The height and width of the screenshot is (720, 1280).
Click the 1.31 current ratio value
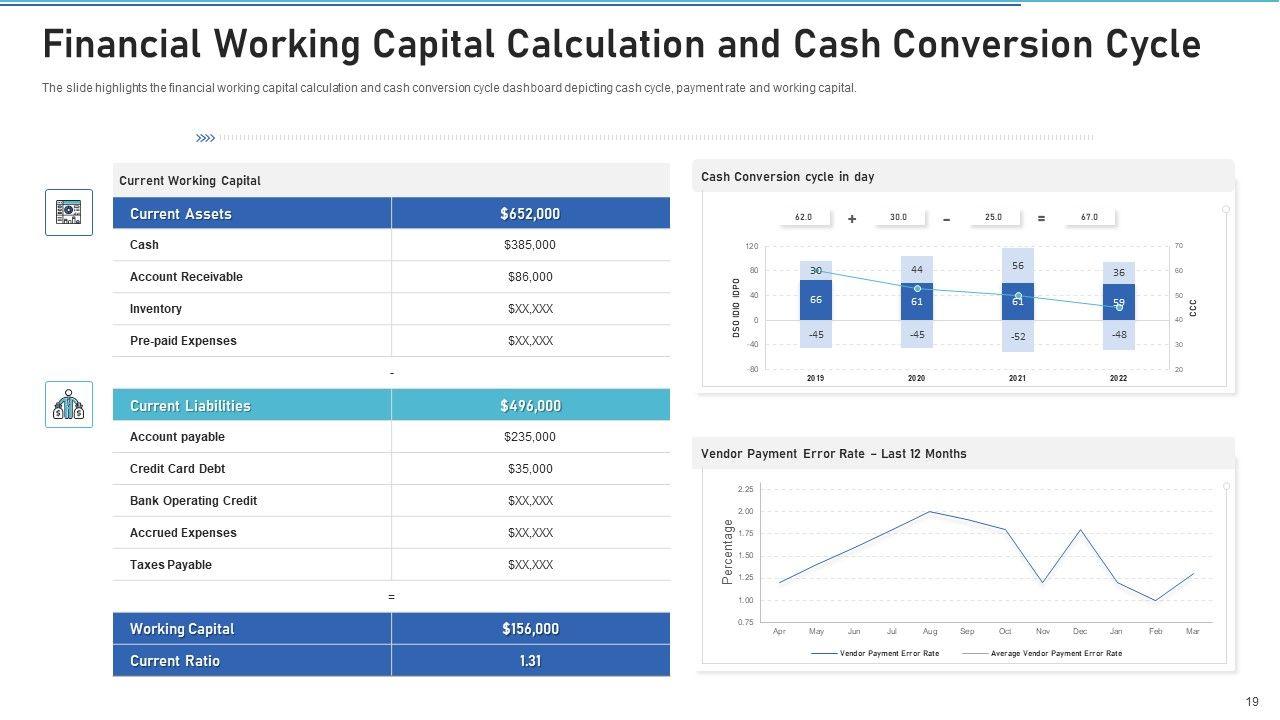530,661
